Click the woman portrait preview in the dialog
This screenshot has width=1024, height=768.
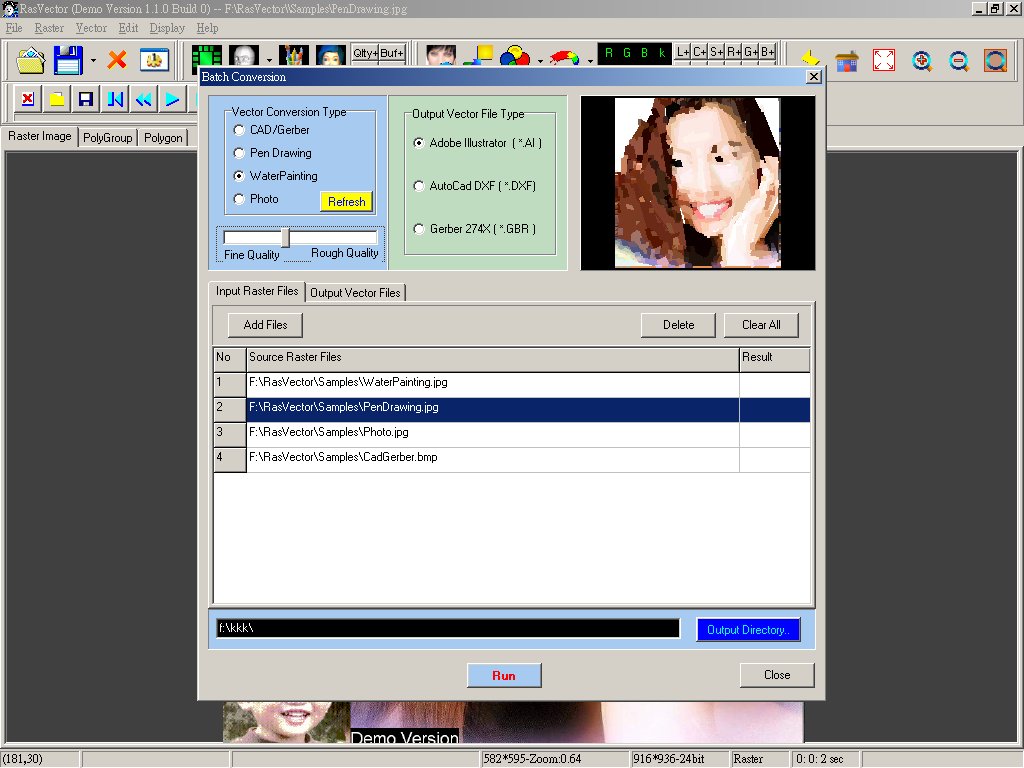[697, 183]
